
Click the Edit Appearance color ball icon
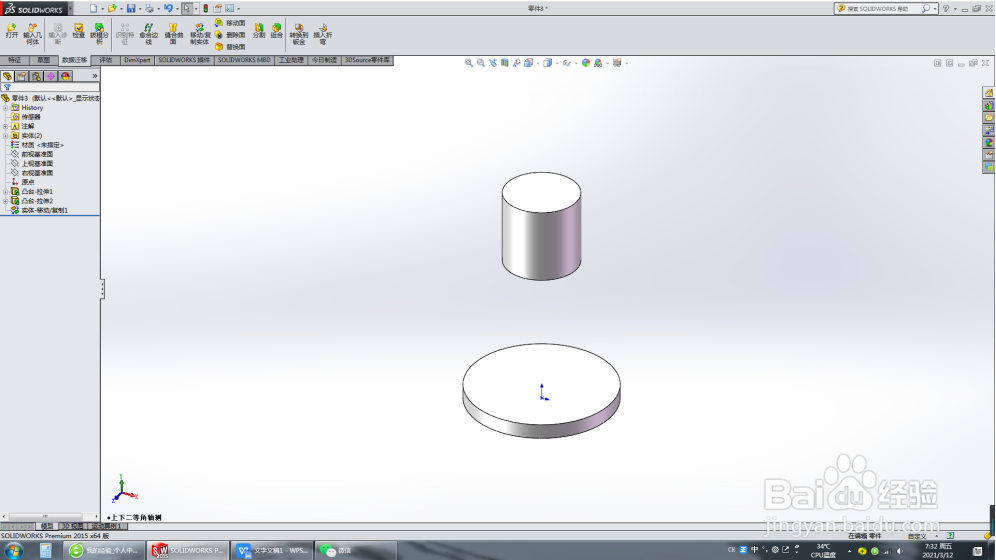[x=586, y=63]
